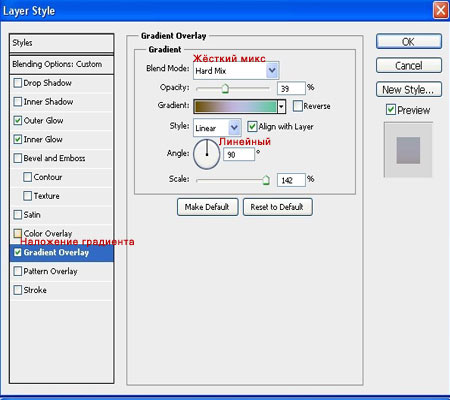Open the Styles section

62,43
